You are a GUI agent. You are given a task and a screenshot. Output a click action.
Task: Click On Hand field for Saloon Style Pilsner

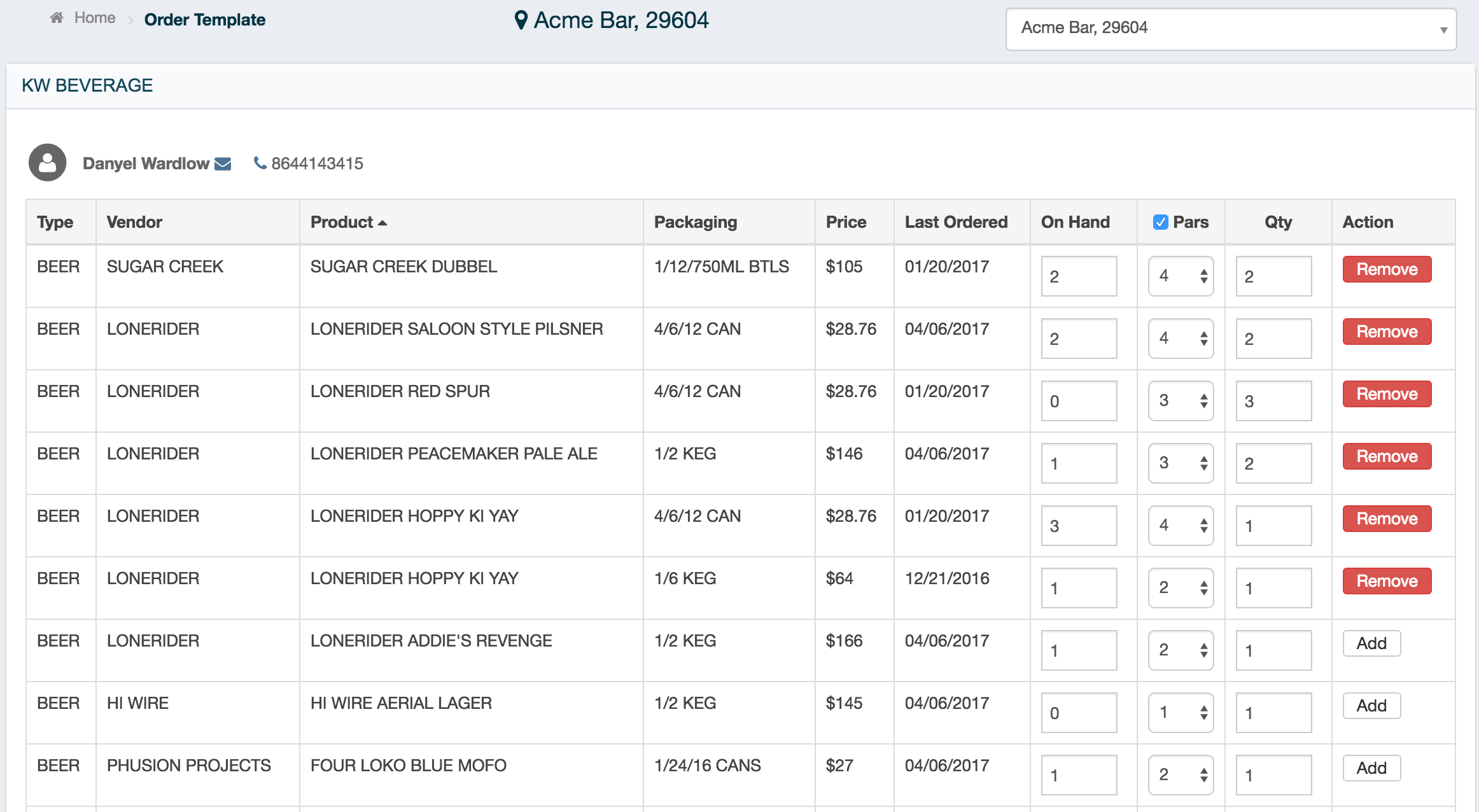(x=1079, y=339)
